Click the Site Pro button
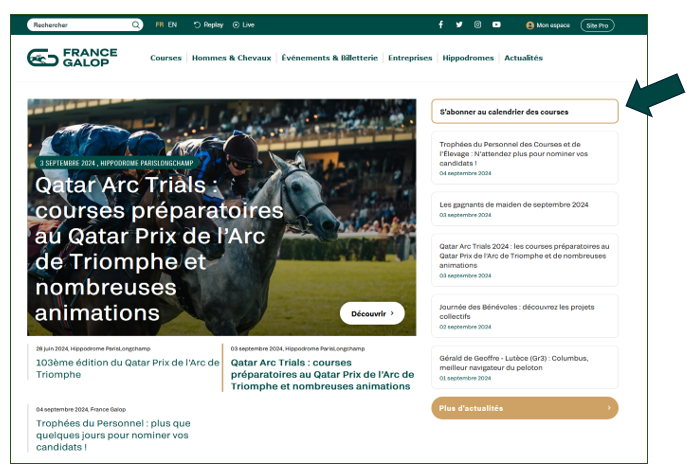The image size is (691, 475). [597, 26]
